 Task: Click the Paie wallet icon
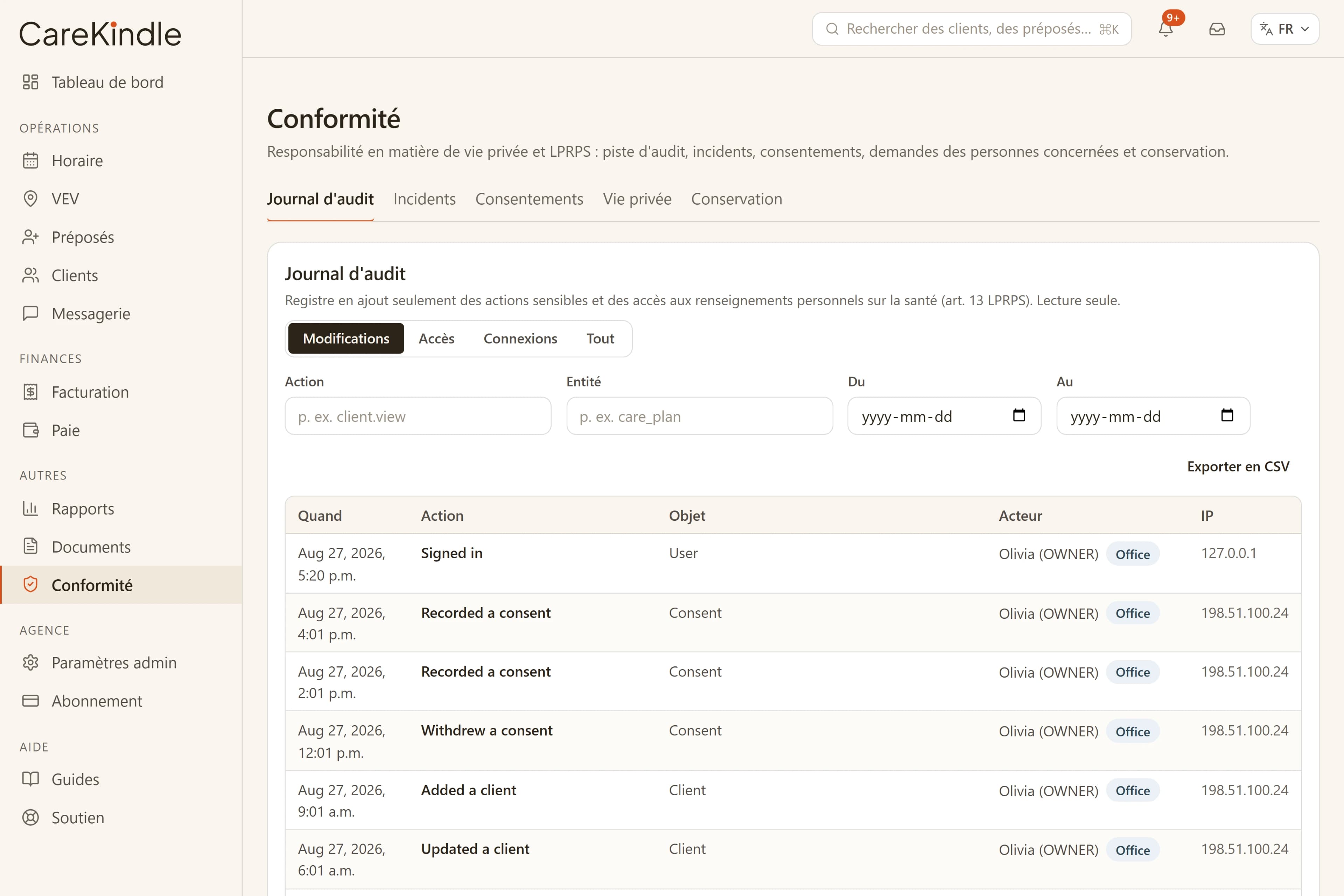point(30,430)
